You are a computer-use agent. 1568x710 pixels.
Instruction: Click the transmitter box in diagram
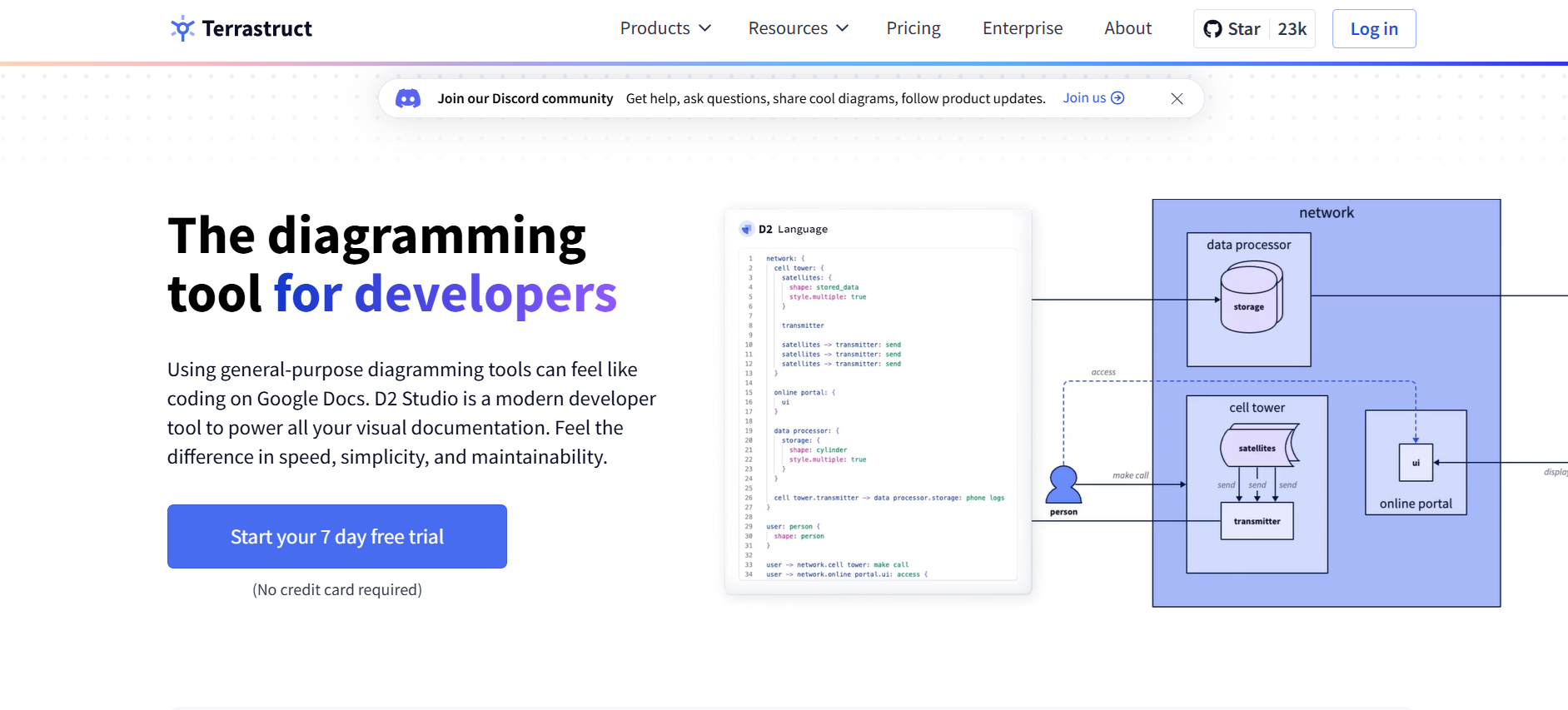pyautogui.click(x=1257, y=521)
